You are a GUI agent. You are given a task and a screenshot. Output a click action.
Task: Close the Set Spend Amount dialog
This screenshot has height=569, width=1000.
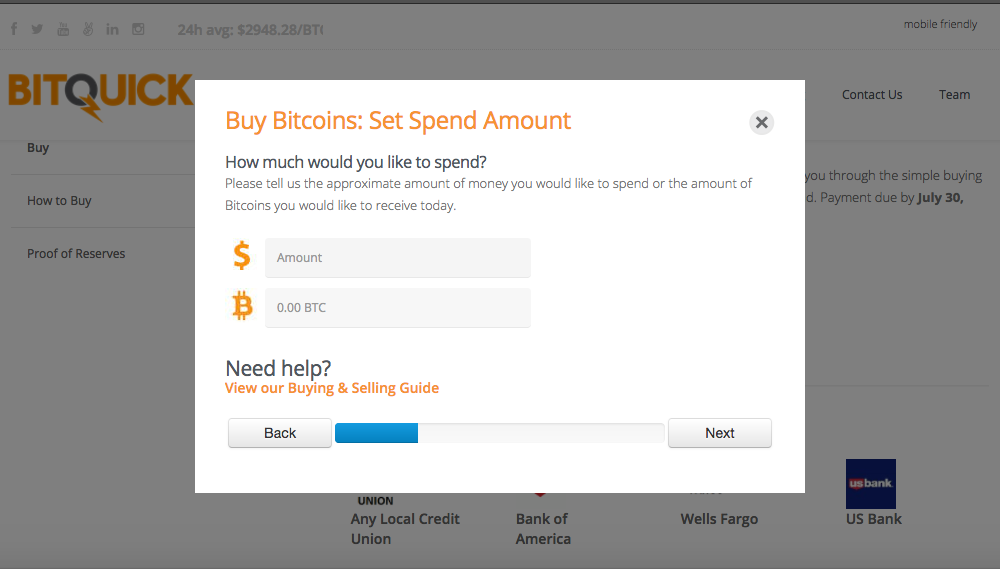(761, 122)
